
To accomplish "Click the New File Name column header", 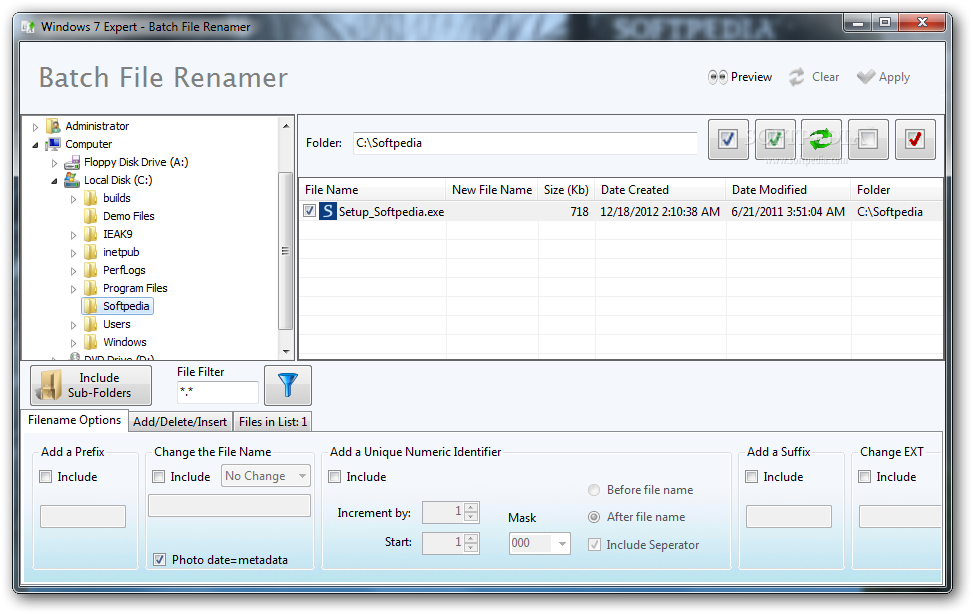I will 492,189.
